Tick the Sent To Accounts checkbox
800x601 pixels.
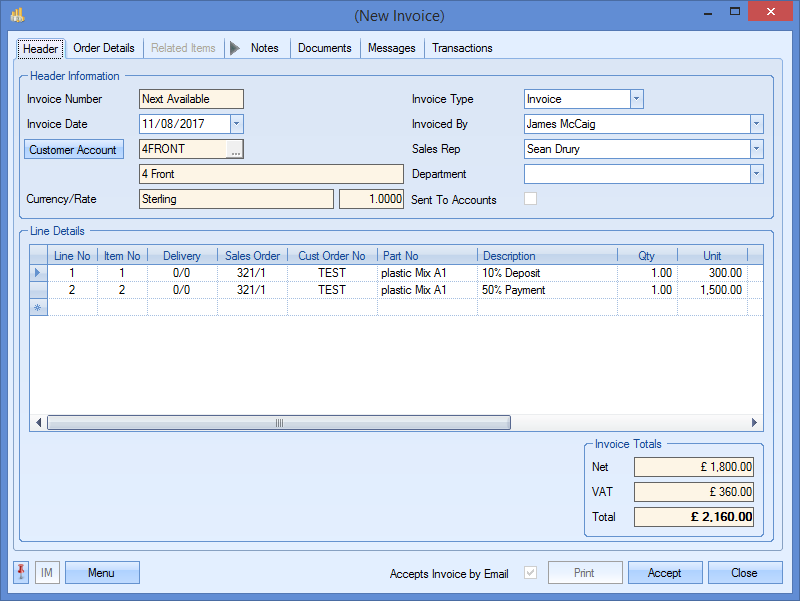[531, 199]
